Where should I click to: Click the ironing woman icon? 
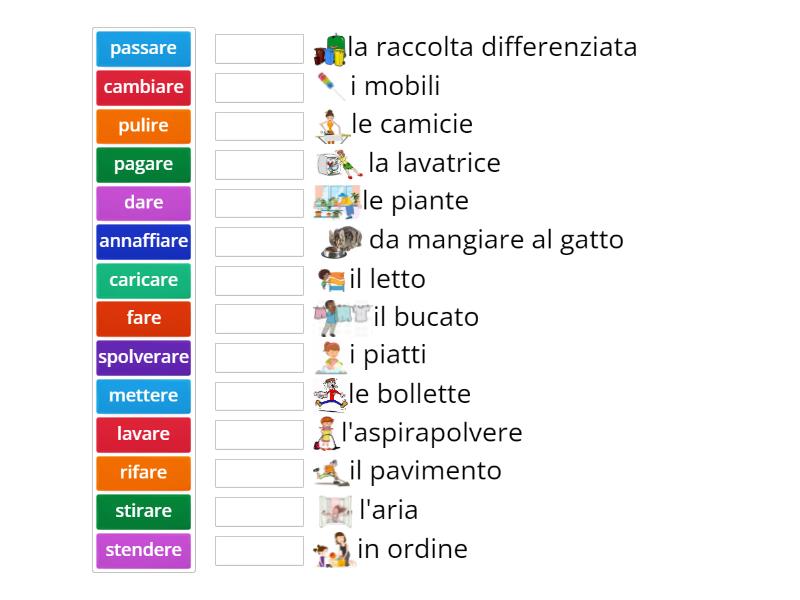click(x=332, y=126)
